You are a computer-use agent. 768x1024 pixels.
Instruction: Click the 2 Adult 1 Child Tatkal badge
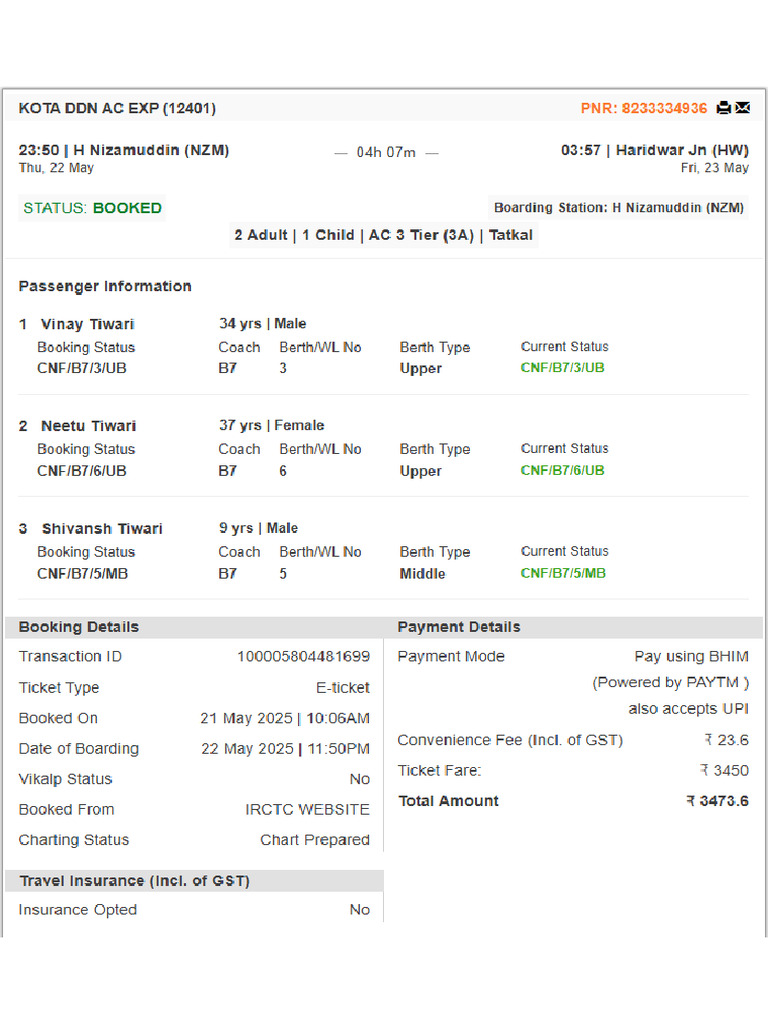pyautogui.click(x=384, y=235)
